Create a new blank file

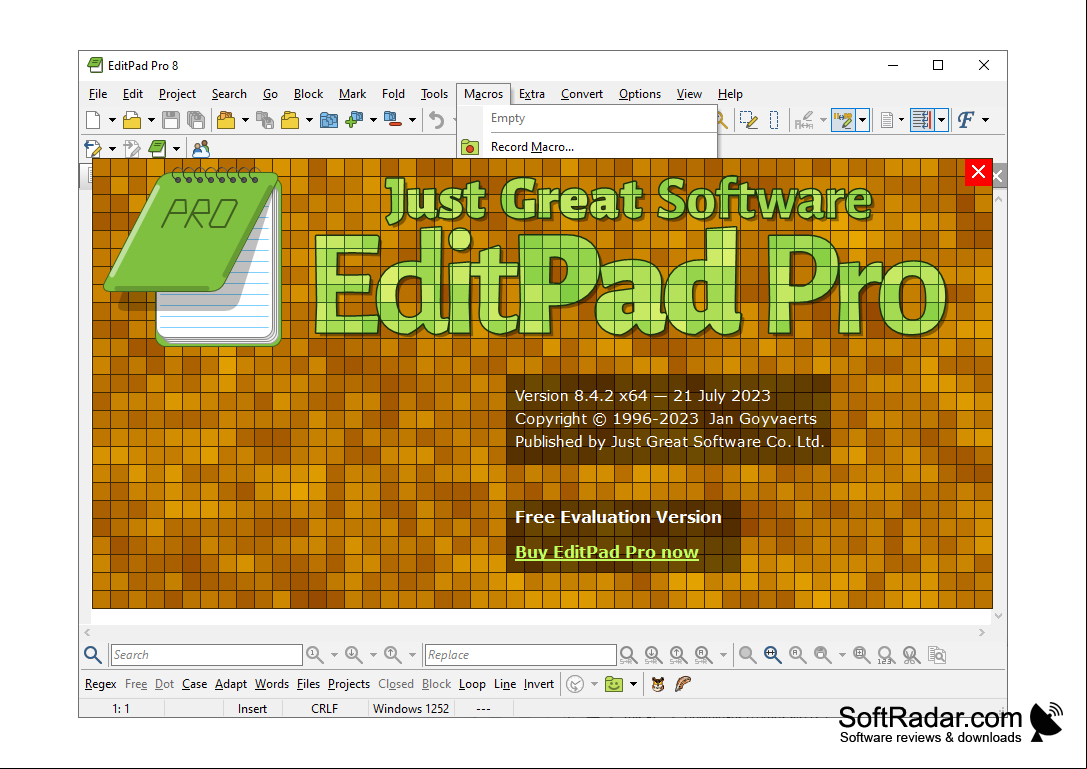(x=94, y=120)
